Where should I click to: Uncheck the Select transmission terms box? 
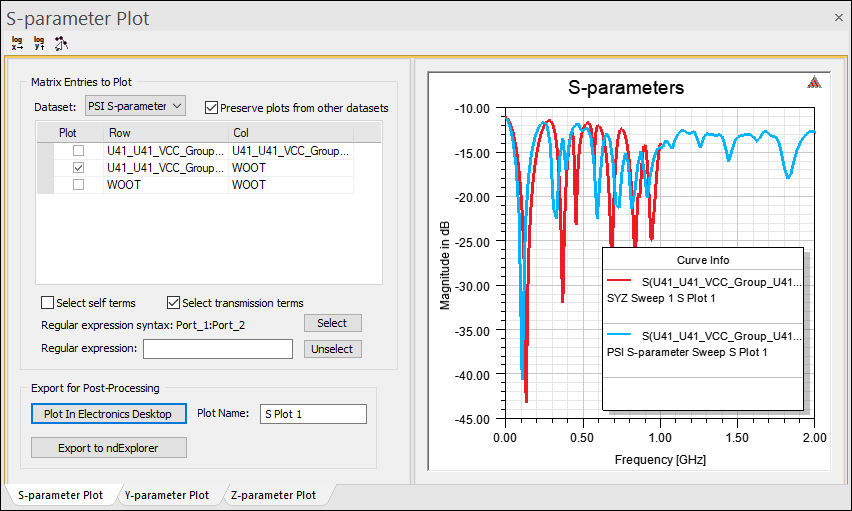(x=173, y=303)
